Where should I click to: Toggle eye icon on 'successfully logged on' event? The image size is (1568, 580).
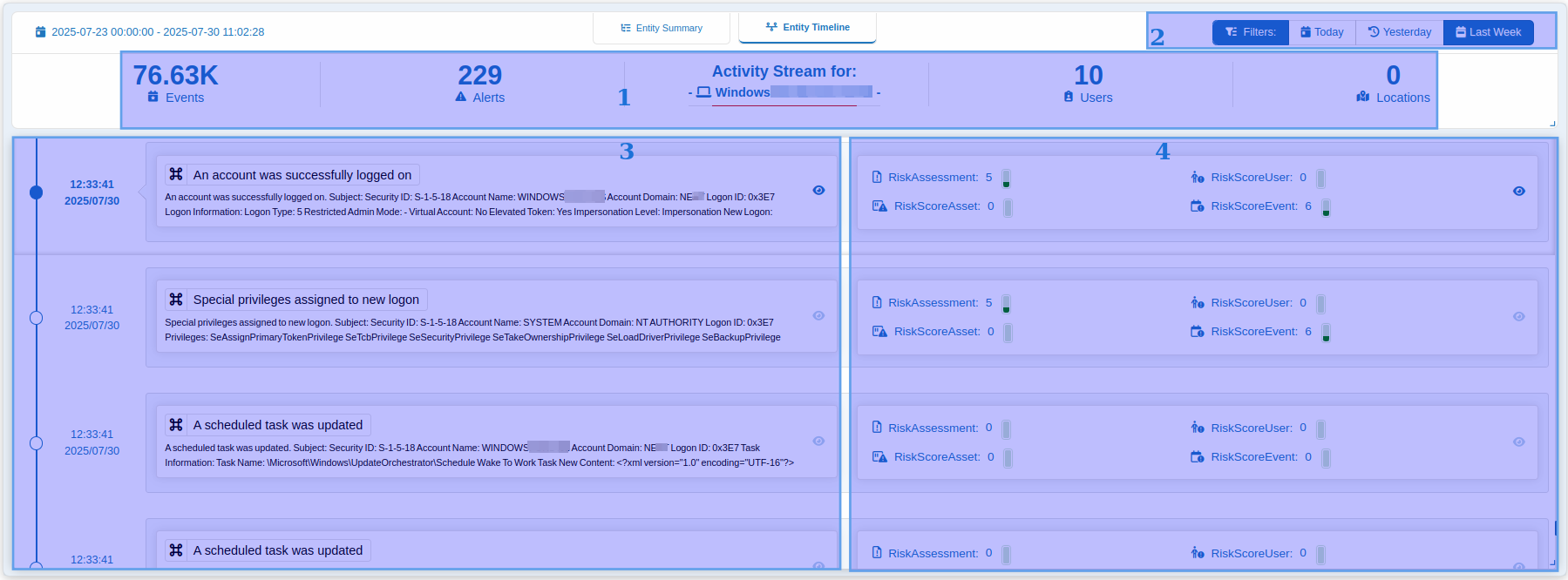818,191
